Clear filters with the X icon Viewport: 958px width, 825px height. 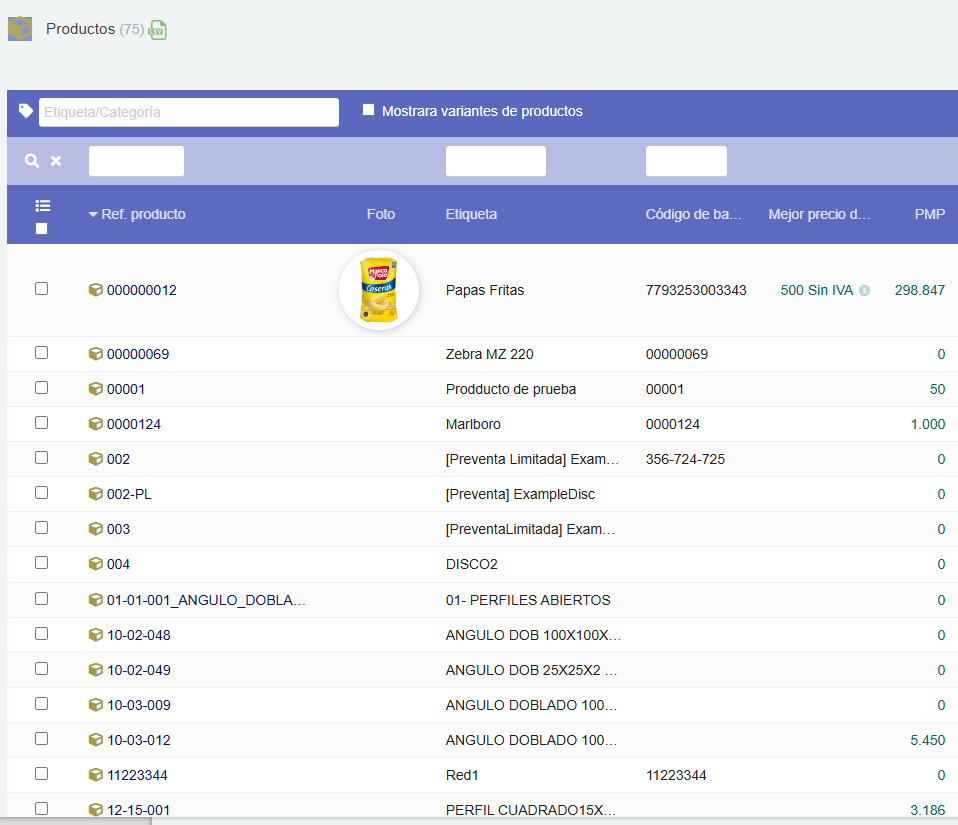point(56,161)
